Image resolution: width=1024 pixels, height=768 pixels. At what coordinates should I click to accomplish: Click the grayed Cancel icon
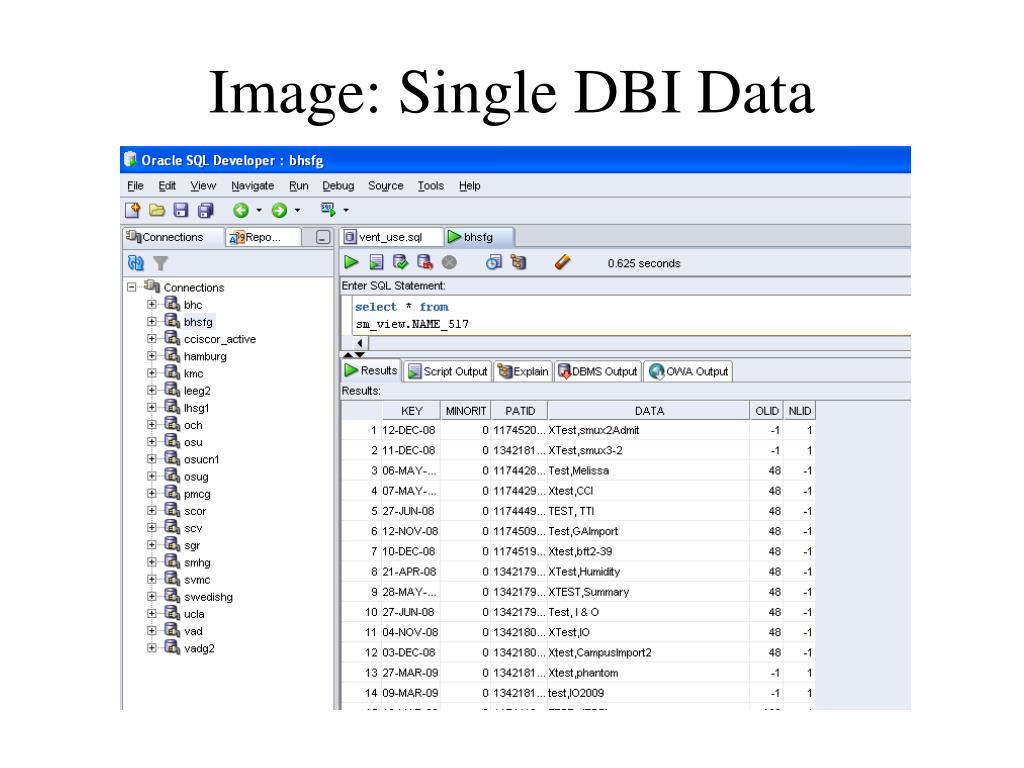(449, 263)
